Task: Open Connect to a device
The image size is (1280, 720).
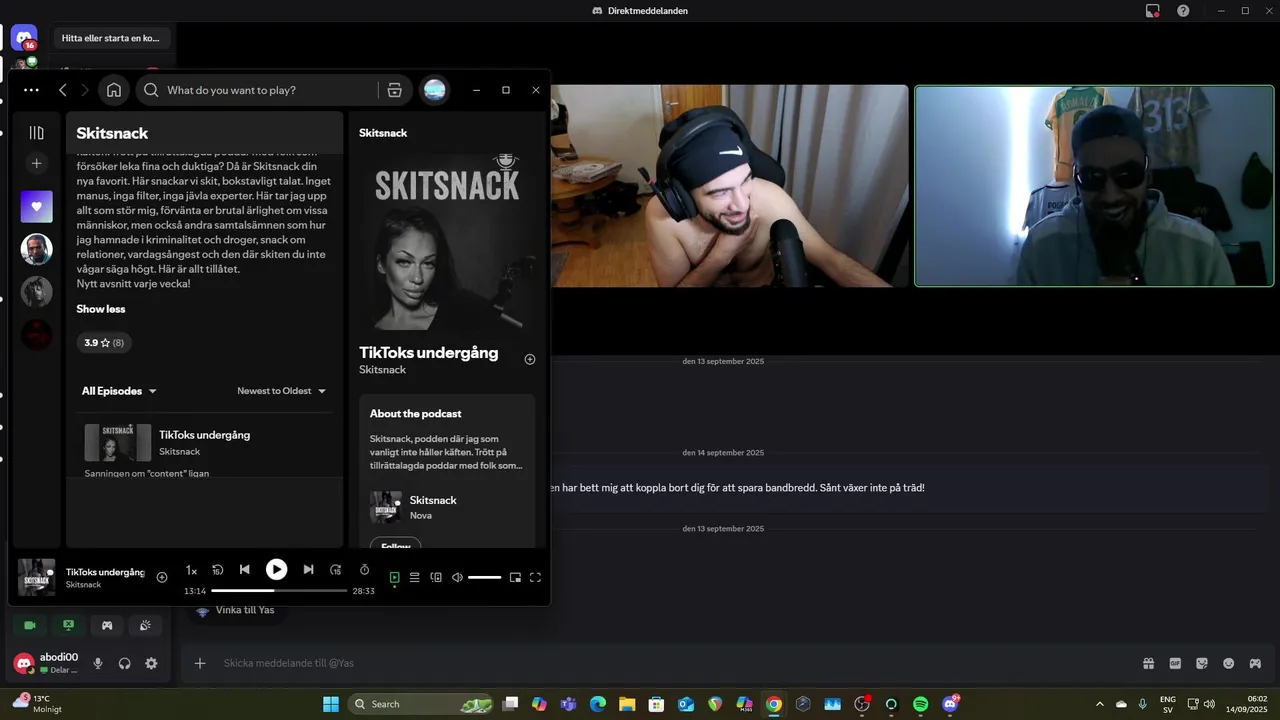Action: (x=436, y=577)
